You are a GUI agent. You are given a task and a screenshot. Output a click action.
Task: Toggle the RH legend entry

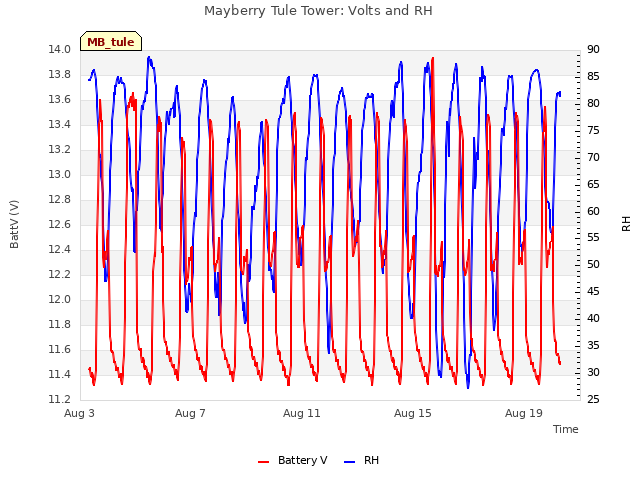(362, 460)
